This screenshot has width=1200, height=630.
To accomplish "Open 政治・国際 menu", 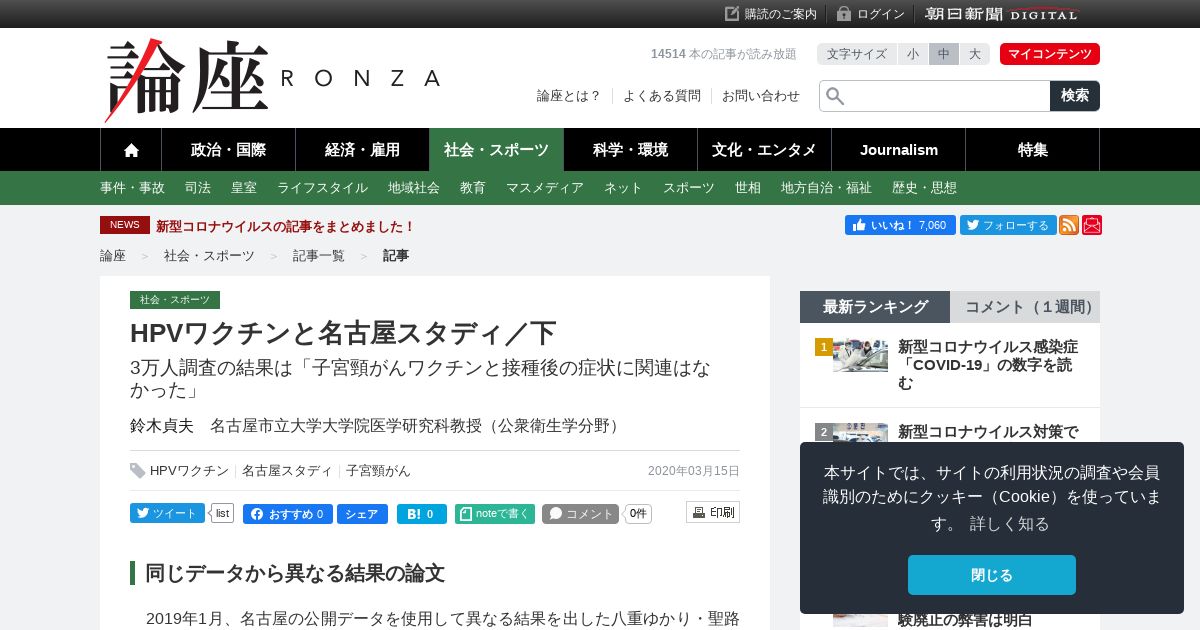I will click(x=228, y=150).
